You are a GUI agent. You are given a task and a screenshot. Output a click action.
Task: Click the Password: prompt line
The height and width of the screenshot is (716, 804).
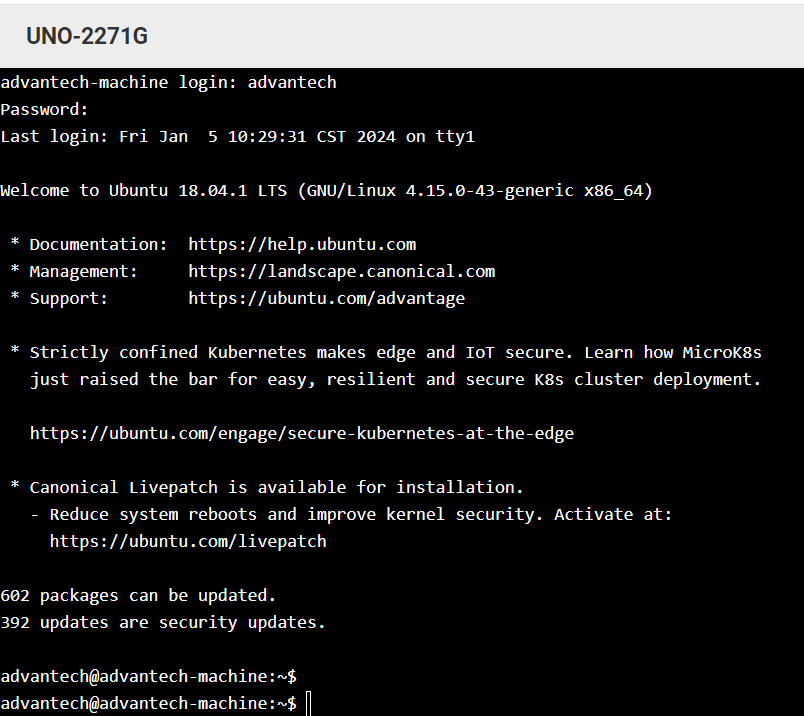coord(45,109)
